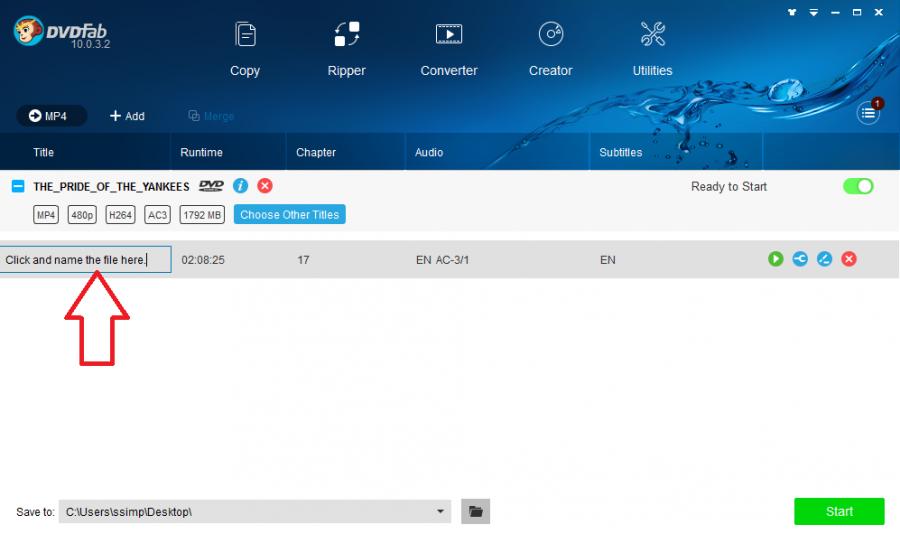Screen dimensions: 900x534
Task: Click the DVD source type icon
Action: coord(211,186)
